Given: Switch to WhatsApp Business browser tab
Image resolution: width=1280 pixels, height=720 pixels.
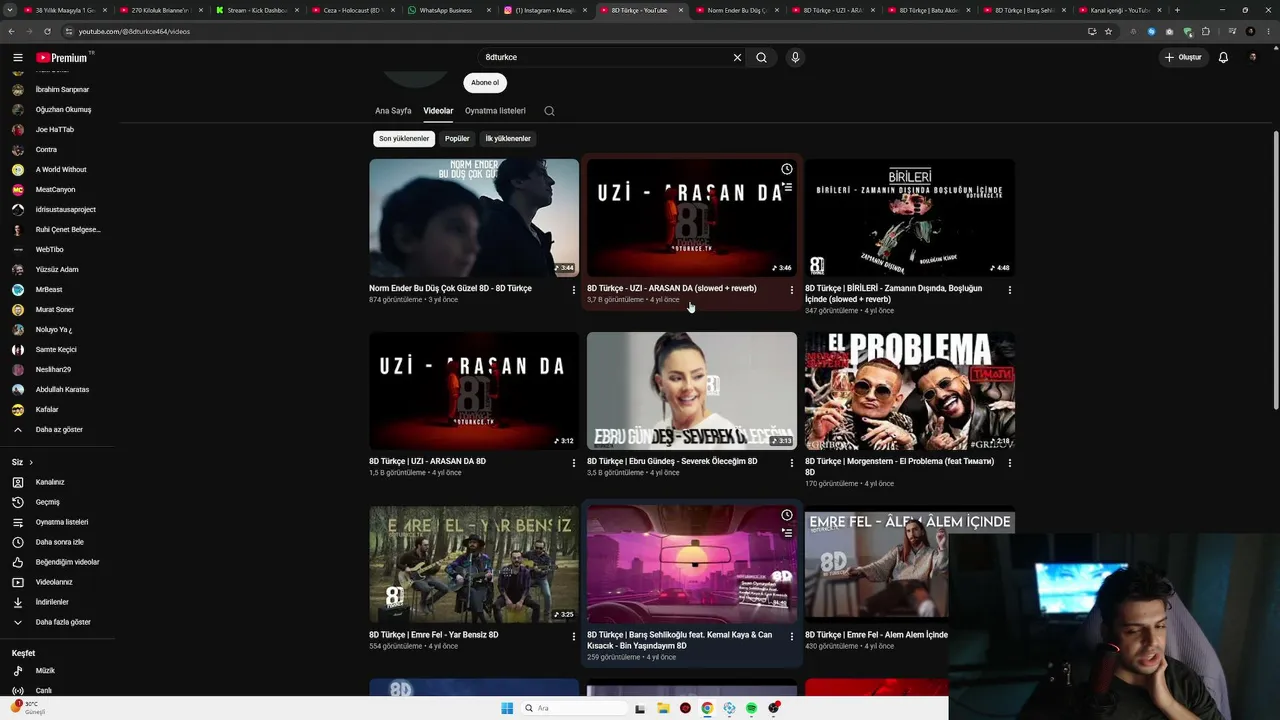Looking at the screenshot, I should coord(449,10).
